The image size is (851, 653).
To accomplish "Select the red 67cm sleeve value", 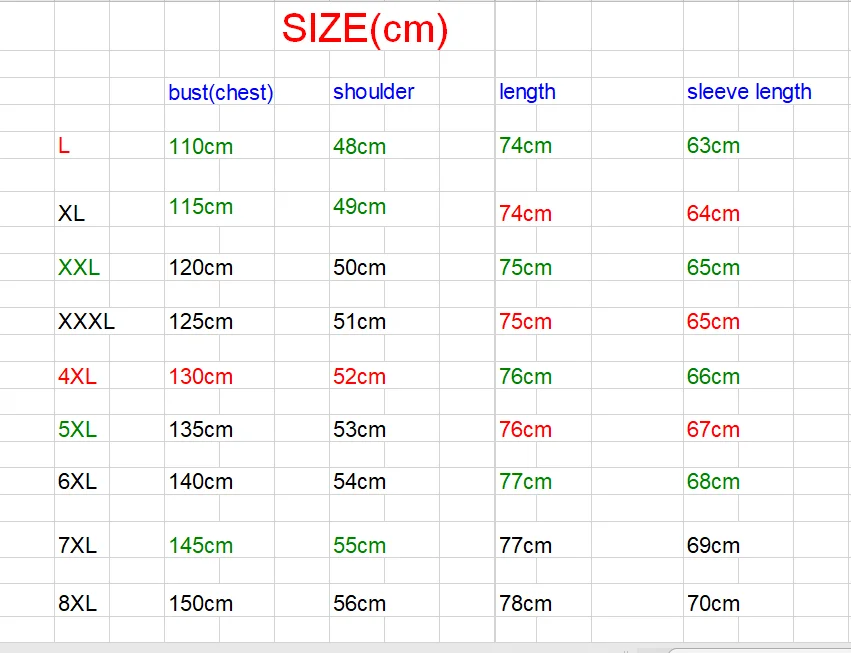I will tap(713, 429).
